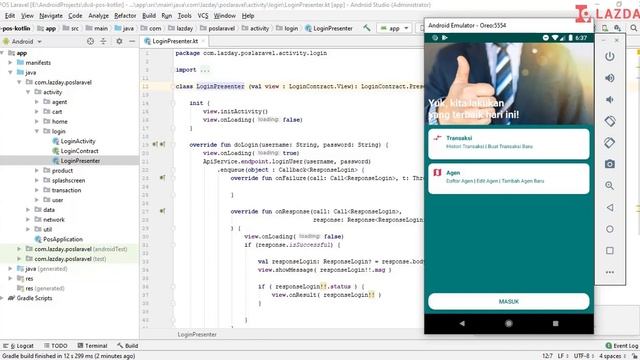This screenshot has height=360, width=640.
Task: Collapse the login package
Action: [37, 131]
